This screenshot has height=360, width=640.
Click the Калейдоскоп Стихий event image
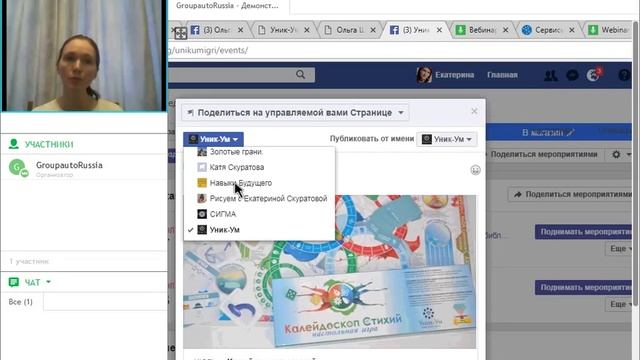(x=329, y=271)
